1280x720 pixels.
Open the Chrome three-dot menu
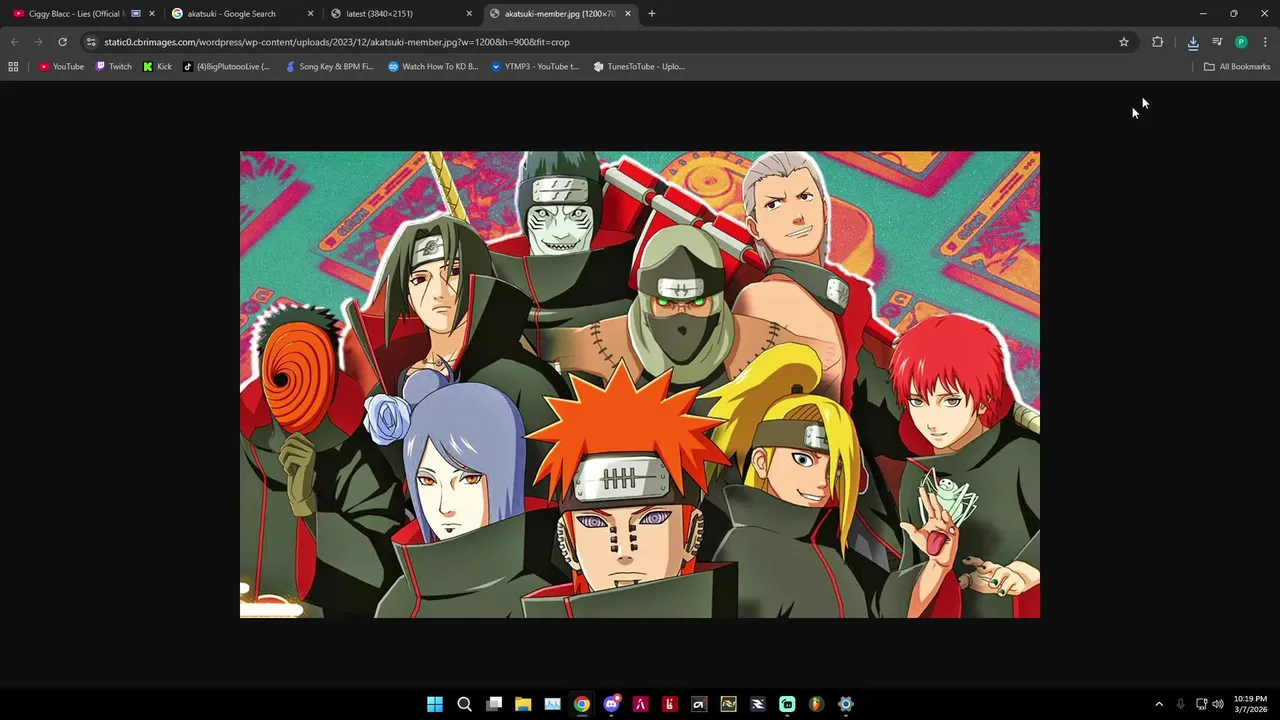[1265, 42]
